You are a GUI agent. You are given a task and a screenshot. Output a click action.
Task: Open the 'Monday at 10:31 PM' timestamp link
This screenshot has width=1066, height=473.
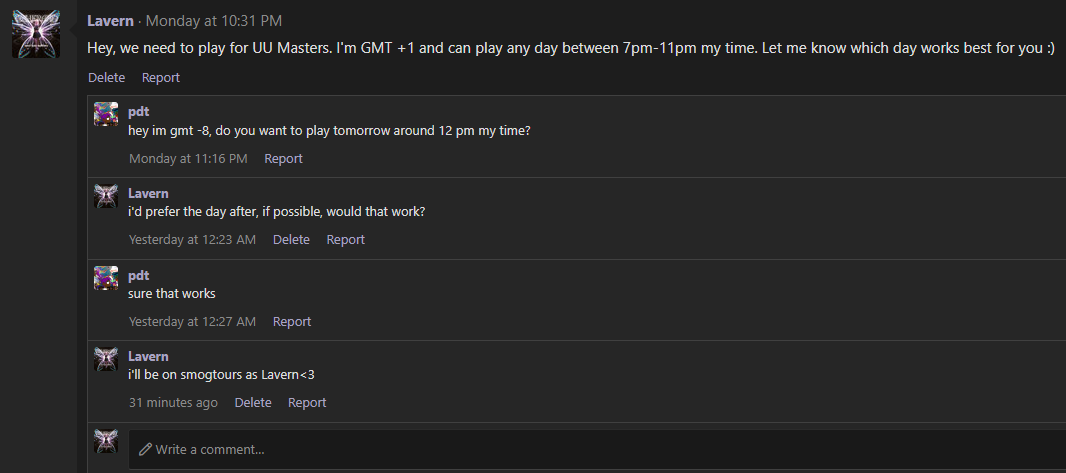[x=212, y=21]
